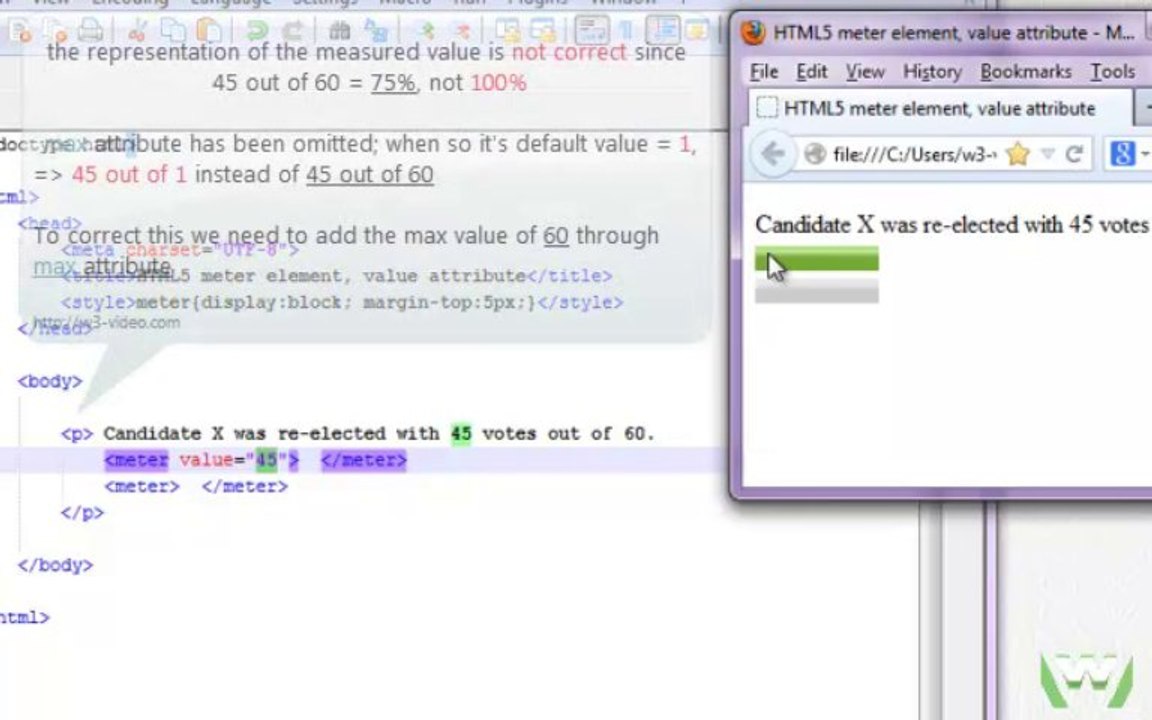Open the Firefox Tools menu
Viewport: 1152px width, 720px height.
coord(1112,71)
